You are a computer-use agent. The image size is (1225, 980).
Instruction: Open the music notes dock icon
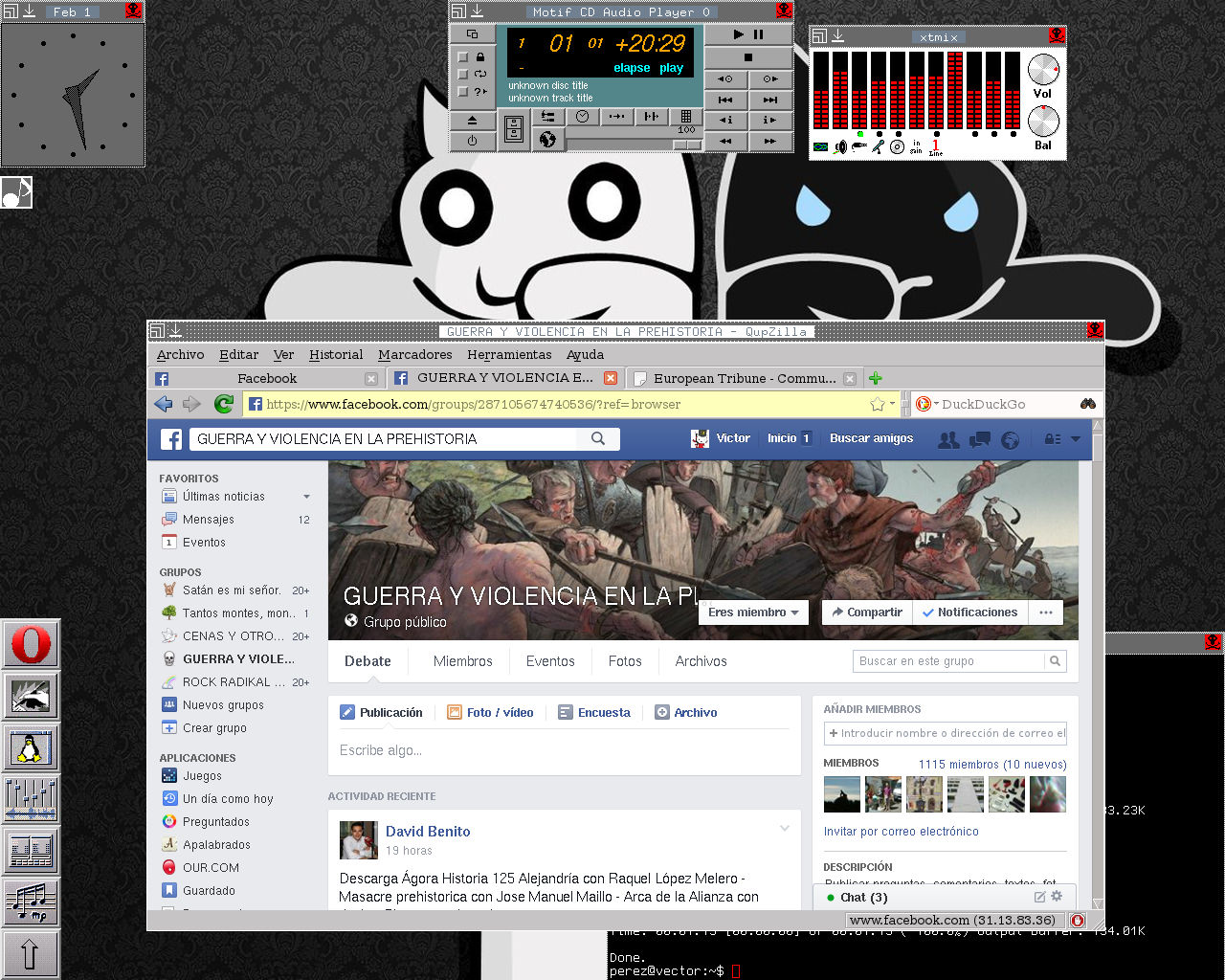click(31, 902)
